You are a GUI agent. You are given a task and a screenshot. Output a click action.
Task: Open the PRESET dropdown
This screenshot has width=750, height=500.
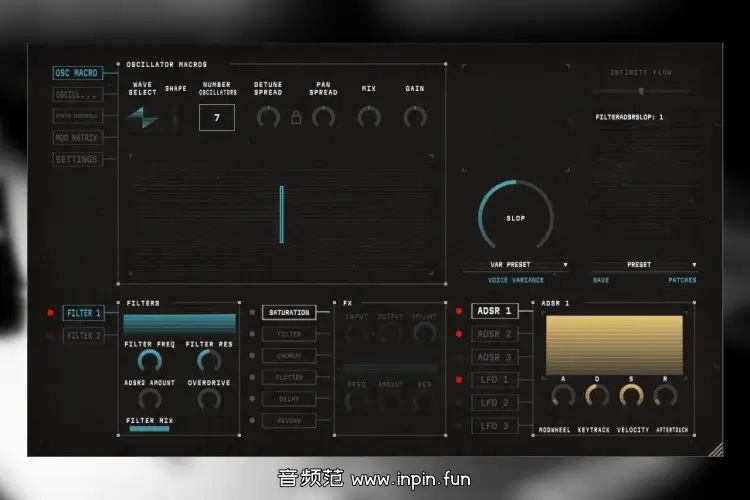[x=645, y=265]
